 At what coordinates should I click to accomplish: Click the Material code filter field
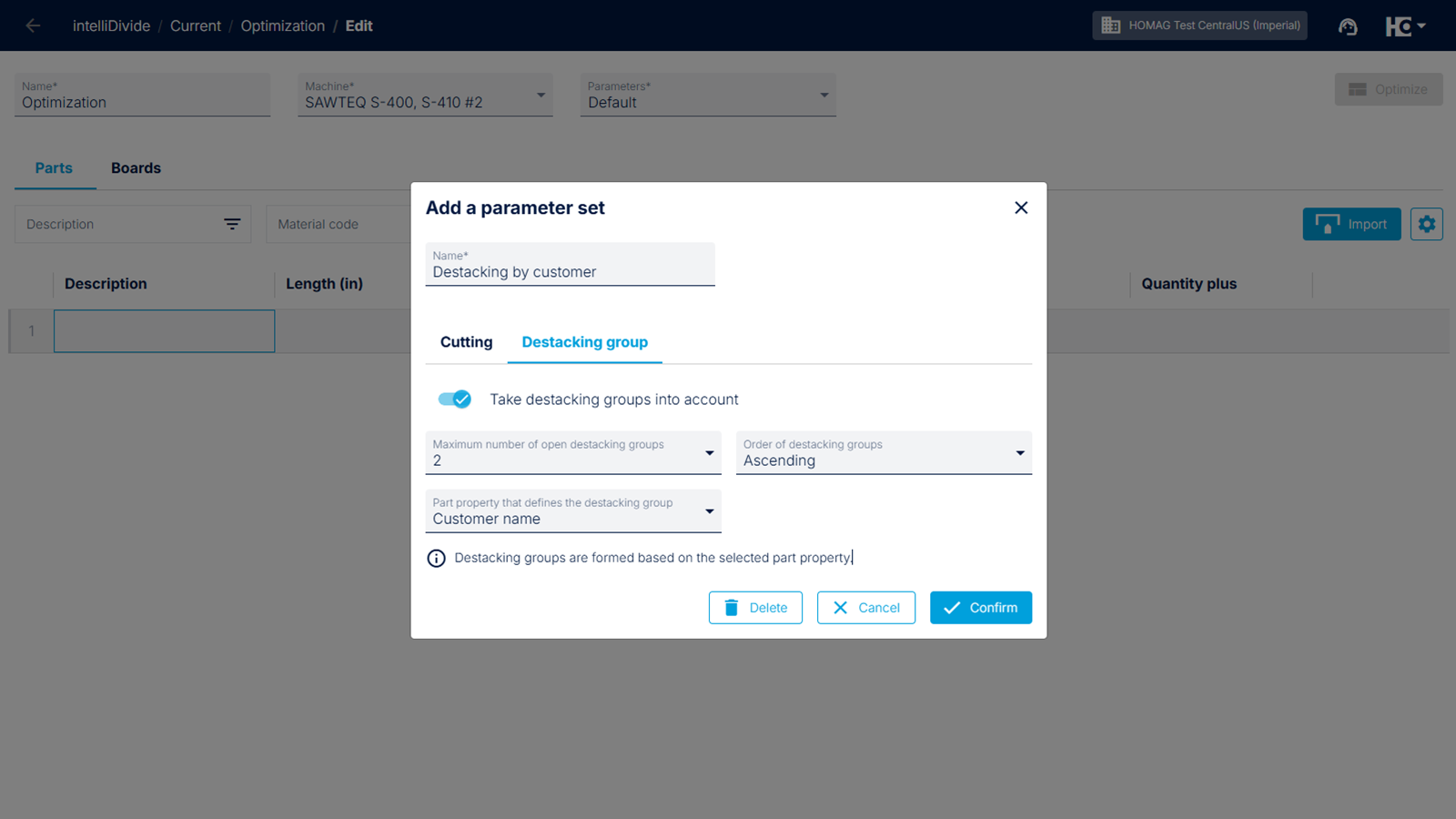tap(339, 224)
